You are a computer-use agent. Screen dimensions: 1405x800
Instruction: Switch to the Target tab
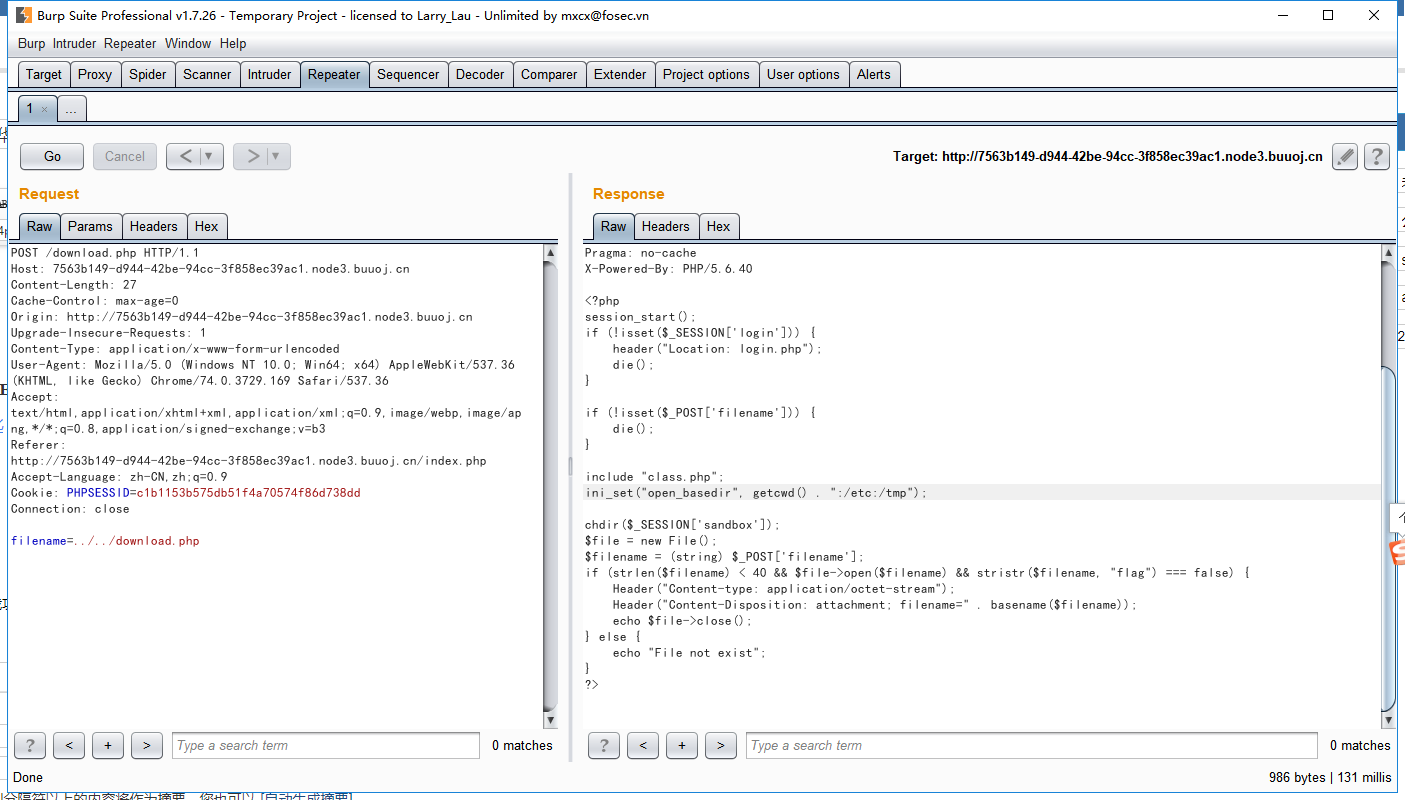click(x=44, y=74)
